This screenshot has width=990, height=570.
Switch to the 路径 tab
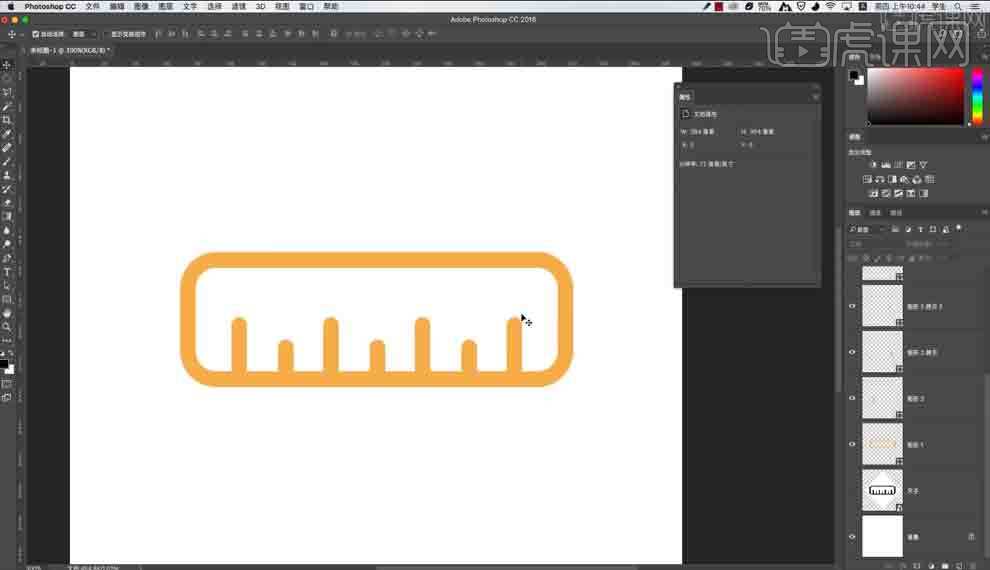[896, 213]
